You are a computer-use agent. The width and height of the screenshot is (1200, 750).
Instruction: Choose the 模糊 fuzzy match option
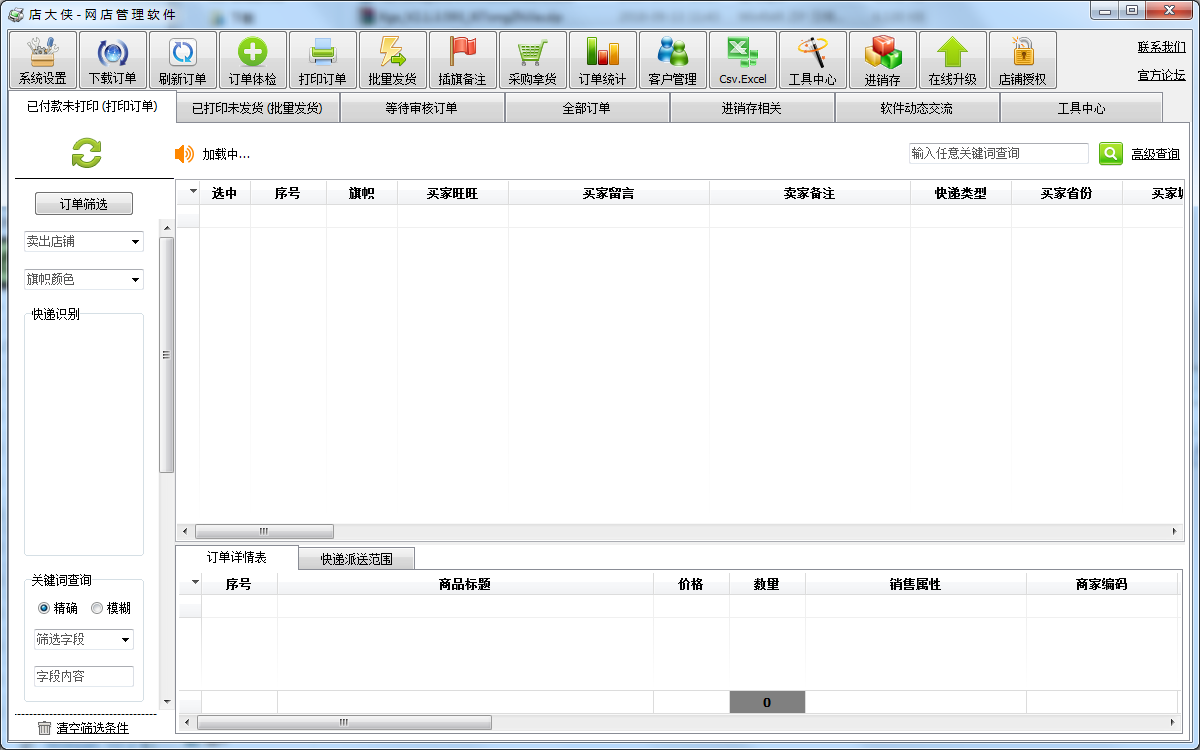point(96,608)
